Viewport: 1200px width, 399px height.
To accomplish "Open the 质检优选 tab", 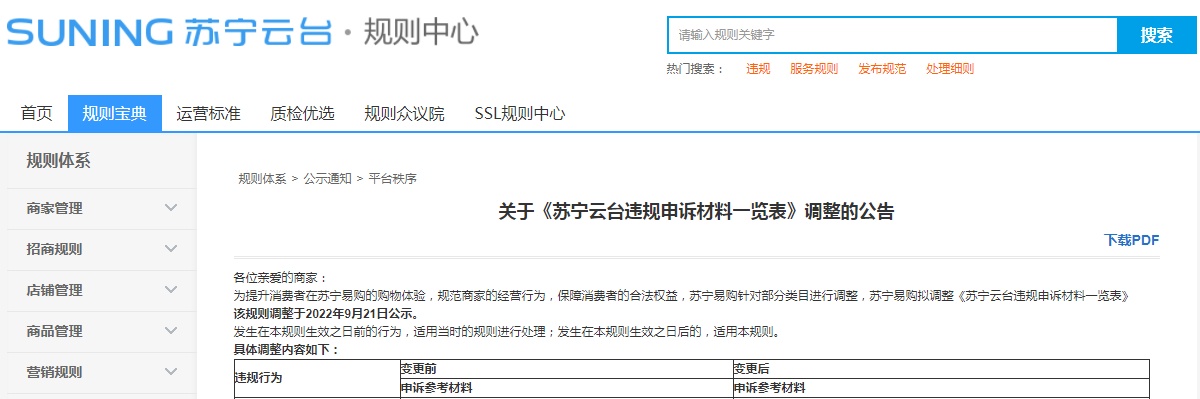I will tap(302, 113).
